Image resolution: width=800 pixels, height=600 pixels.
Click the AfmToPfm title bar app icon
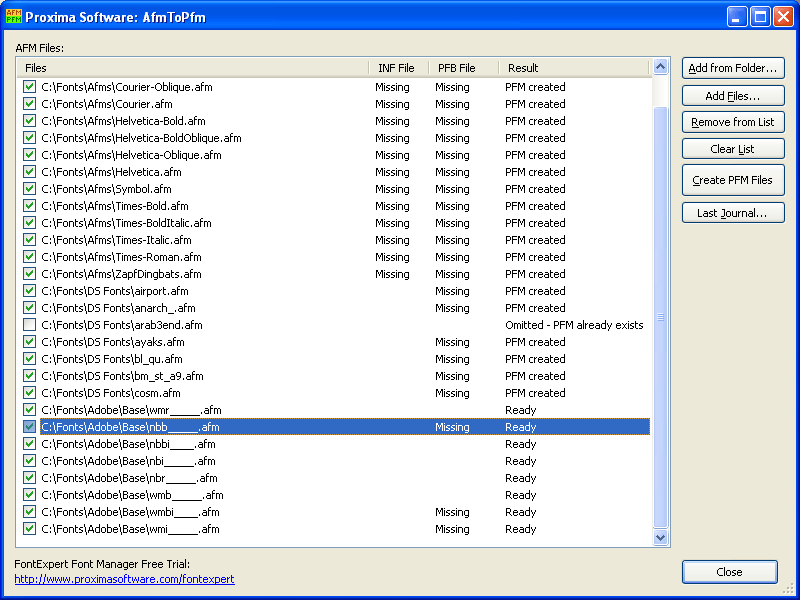tap(14, 16)
